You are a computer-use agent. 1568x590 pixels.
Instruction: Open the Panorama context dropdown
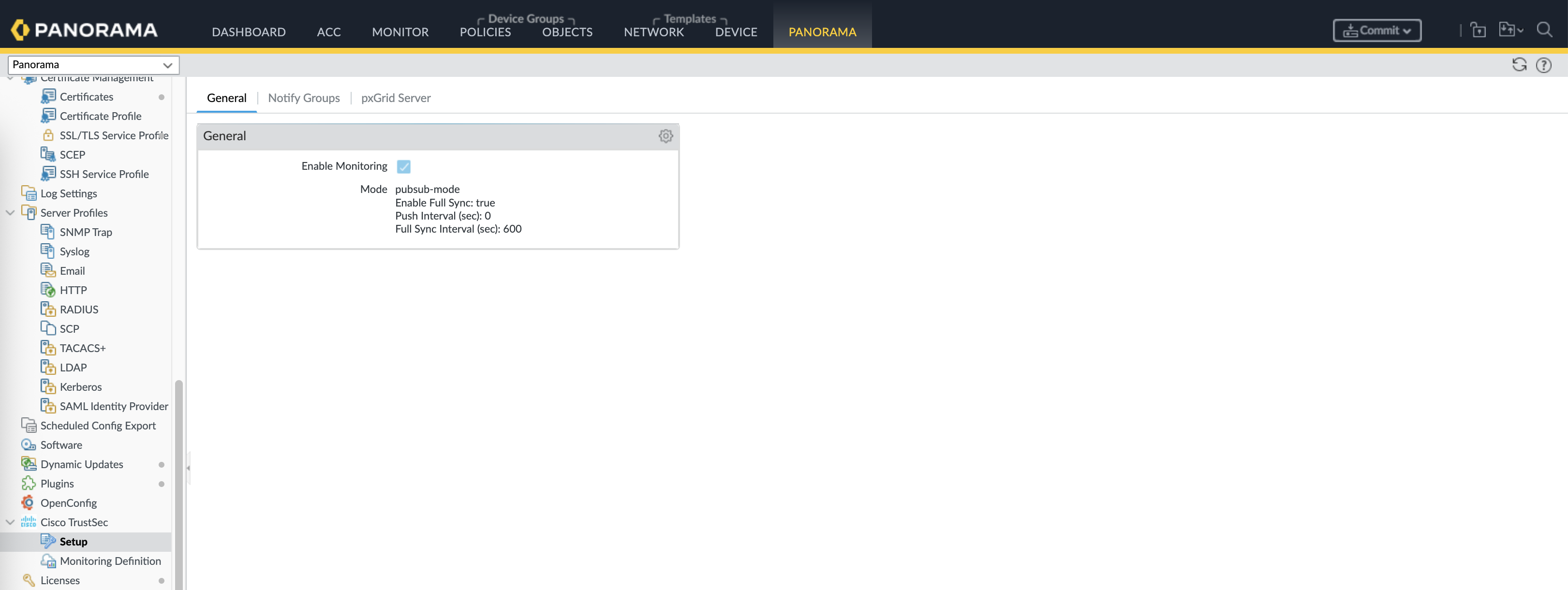pyautogui.click(x=93, y=64)
